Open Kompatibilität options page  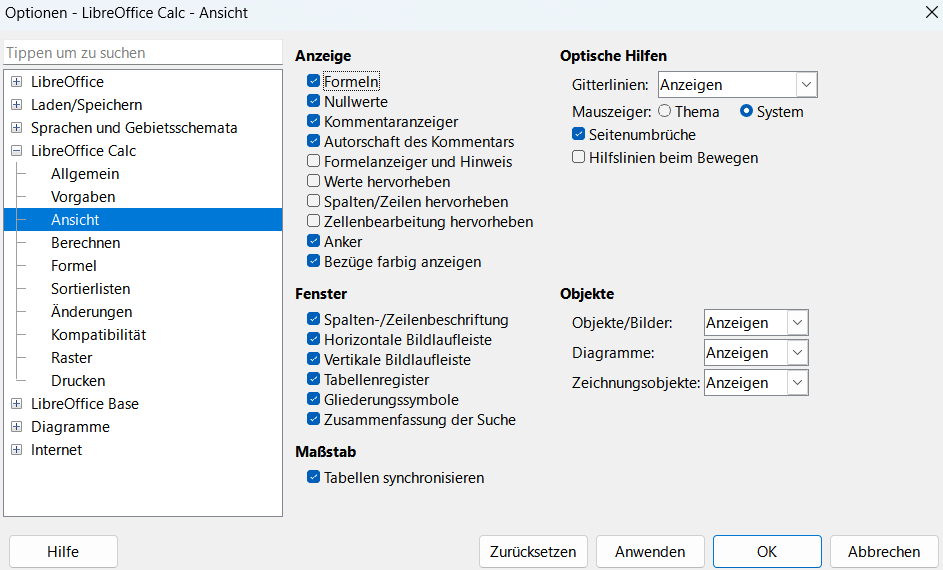(x=99, y=335)
